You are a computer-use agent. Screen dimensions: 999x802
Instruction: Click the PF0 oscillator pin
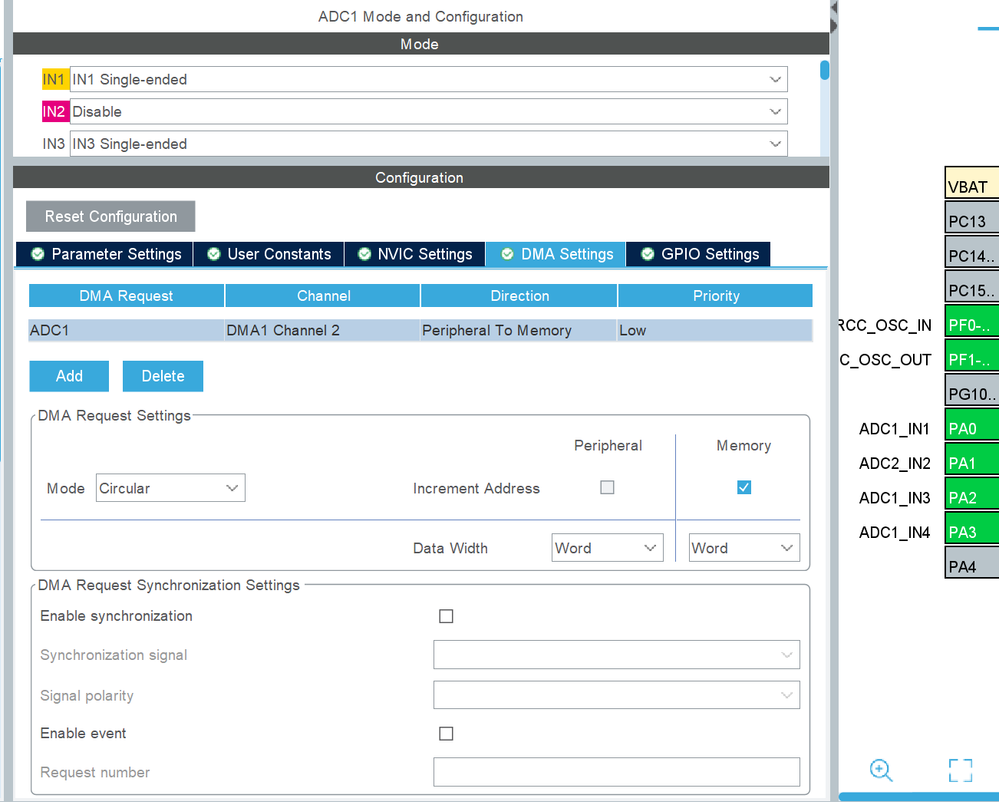(x=972, y=321)
